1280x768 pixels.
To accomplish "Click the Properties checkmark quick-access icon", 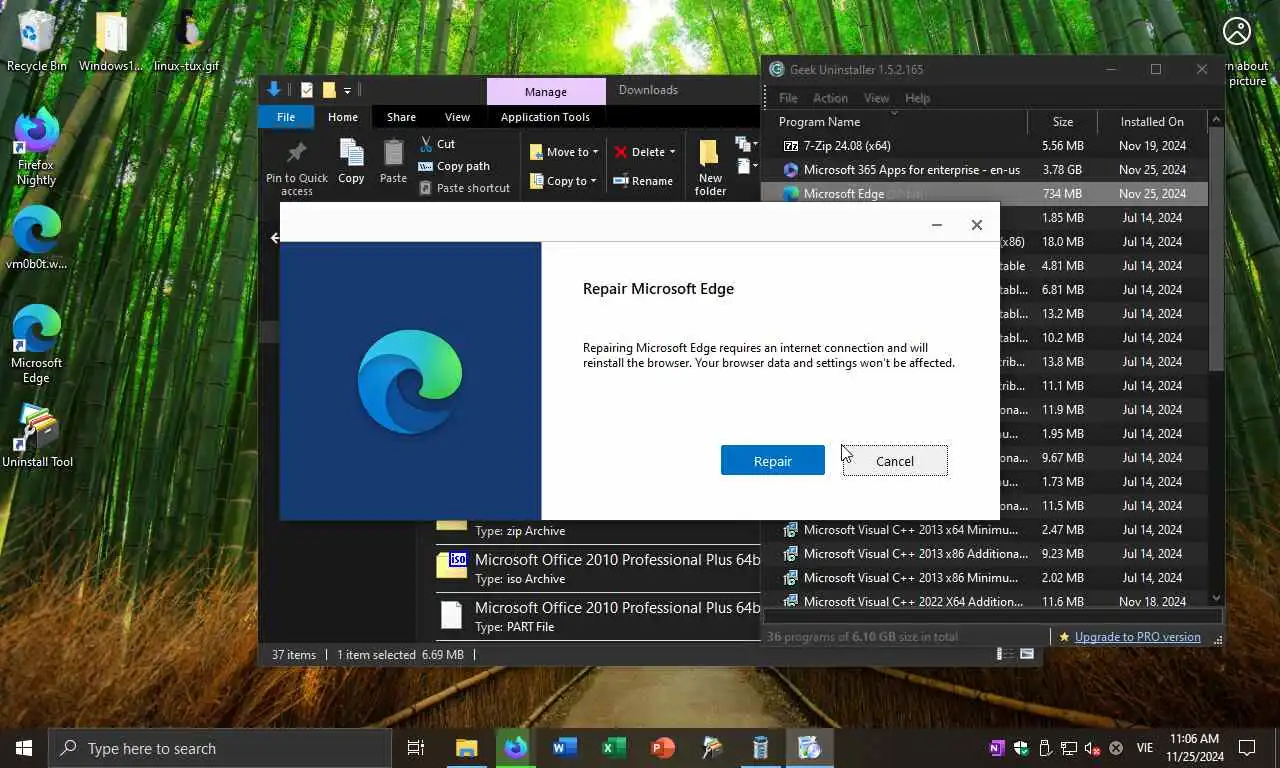I will click(x=307, y=90).
